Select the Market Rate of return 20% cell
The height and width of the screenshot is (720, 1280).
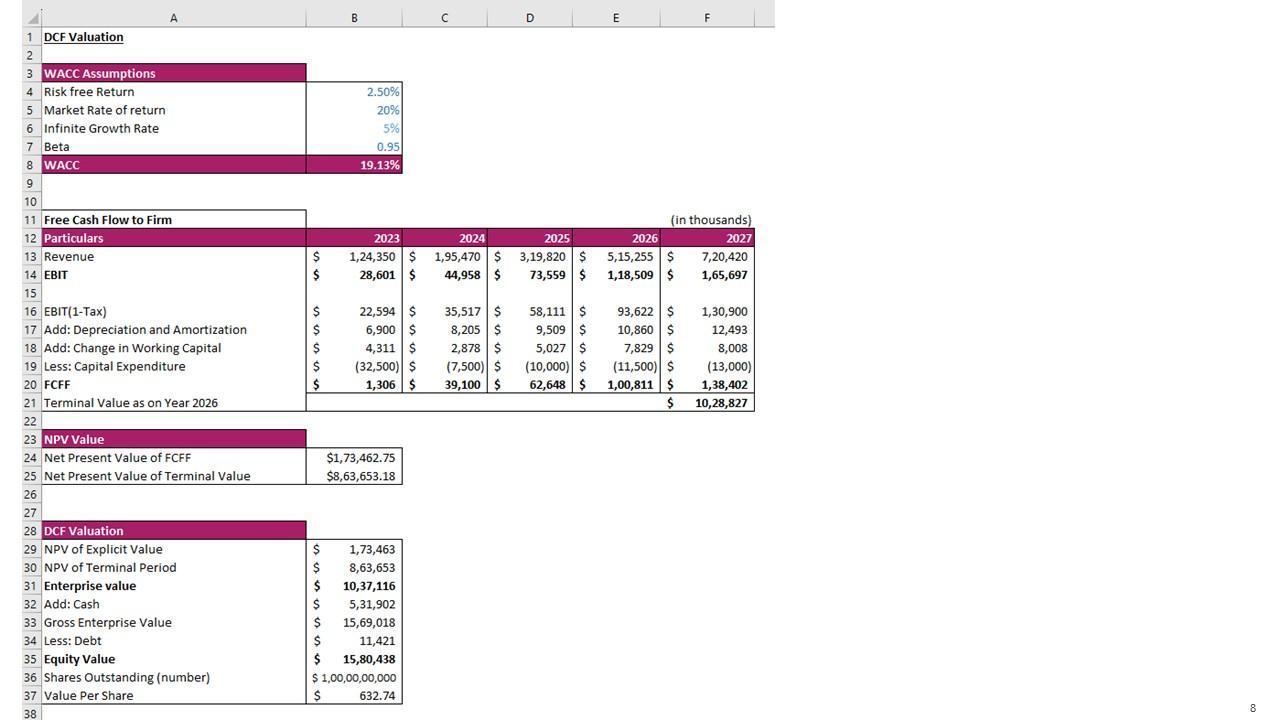[x=354, y=110]
